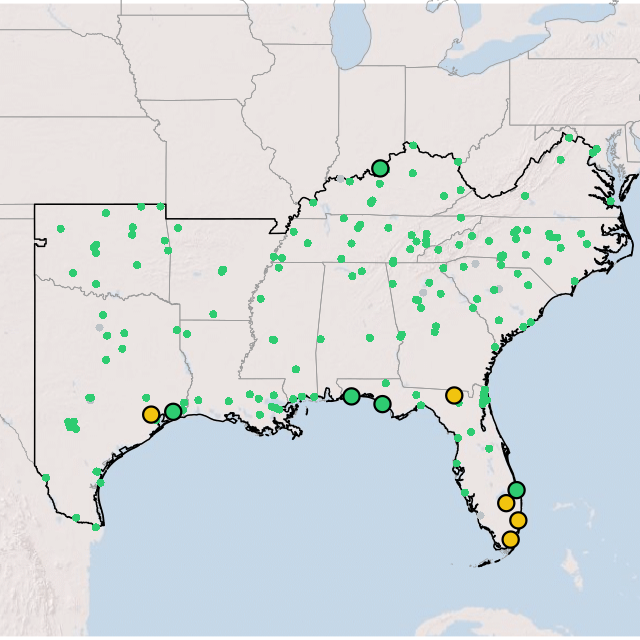Click green dot in southern Arkansas

213,314
